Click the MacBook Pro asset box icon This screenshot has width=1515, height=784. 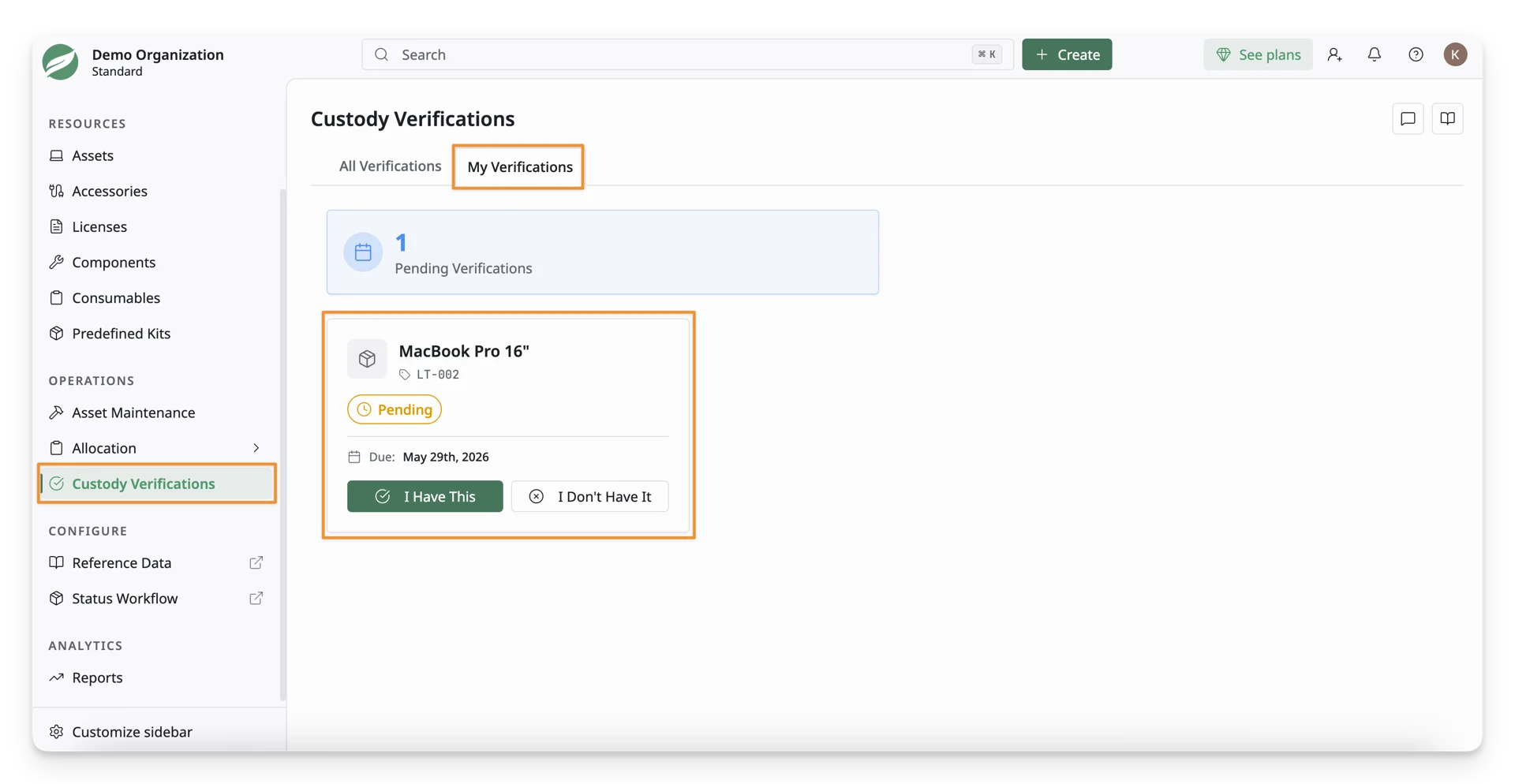pyautogui.click(x=367, y=359)
